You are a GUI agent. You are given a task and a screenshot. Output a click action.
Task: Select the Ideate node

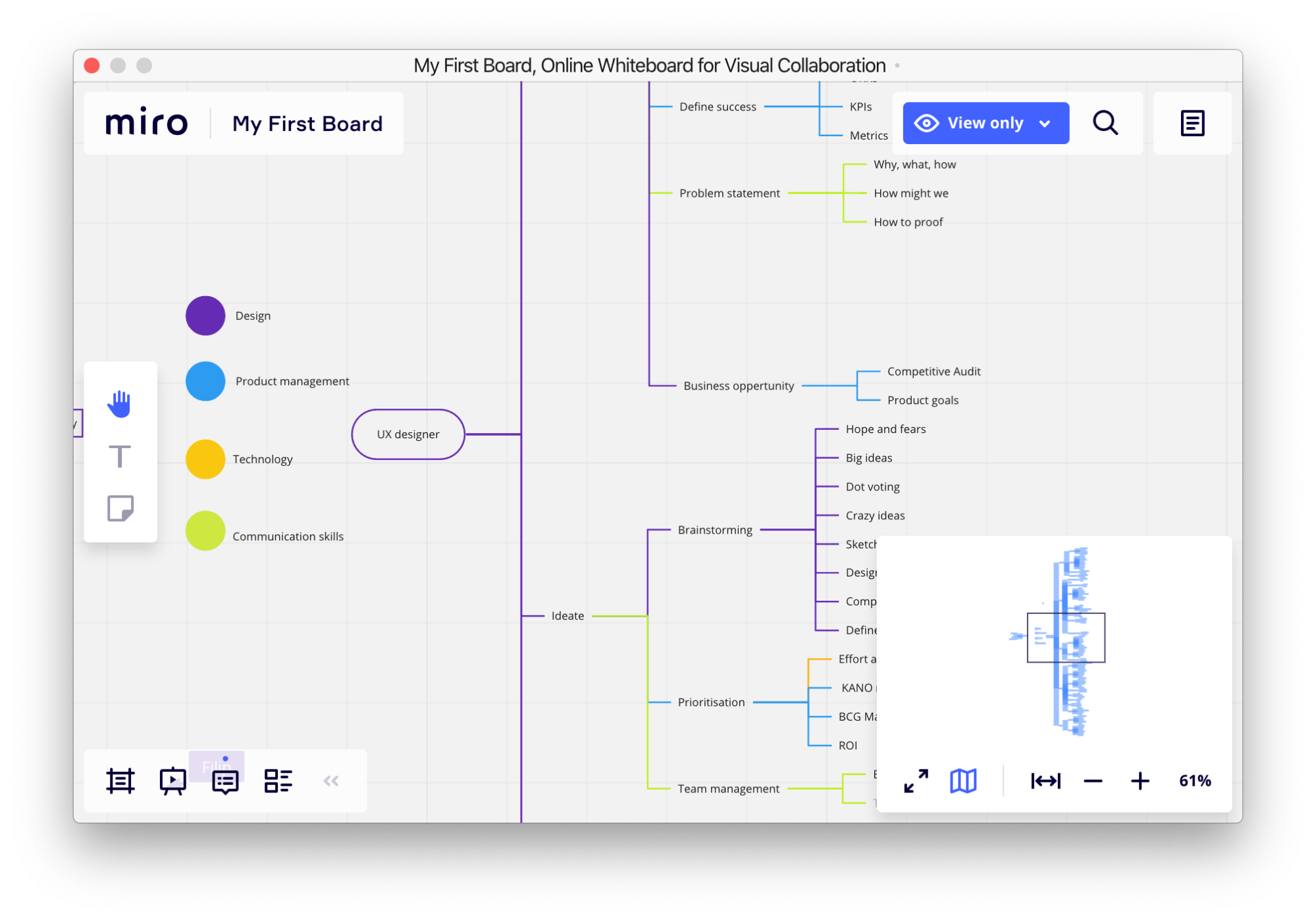(x=567, y=616)
